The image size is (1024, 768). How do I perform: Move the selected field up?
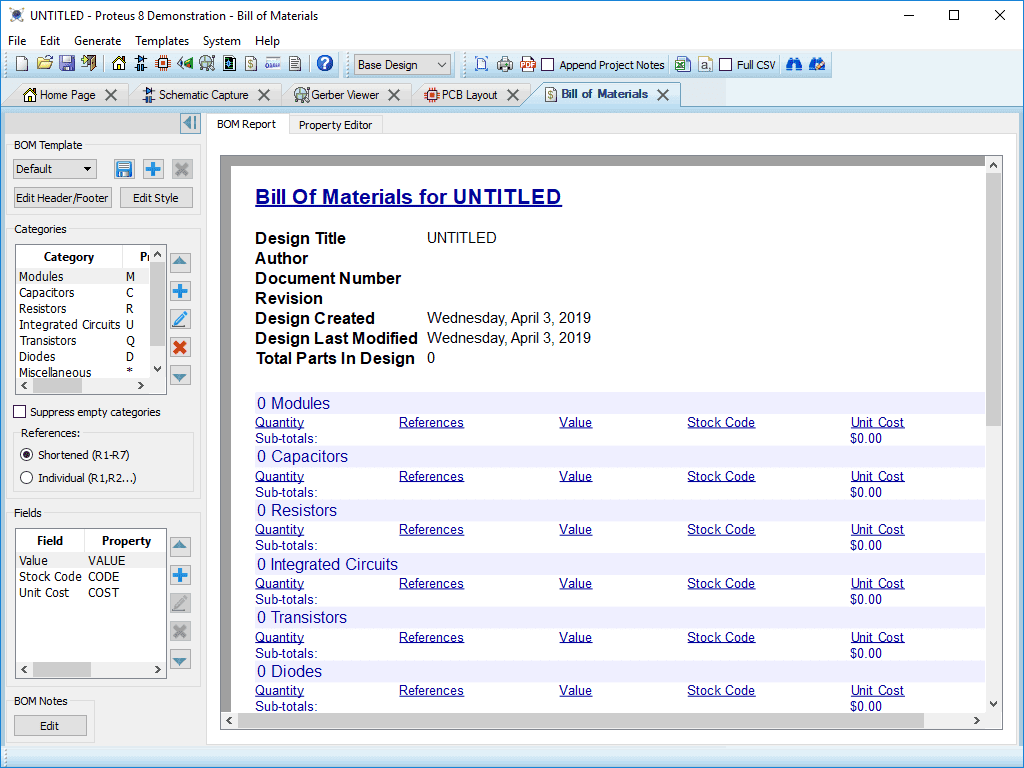180,547
